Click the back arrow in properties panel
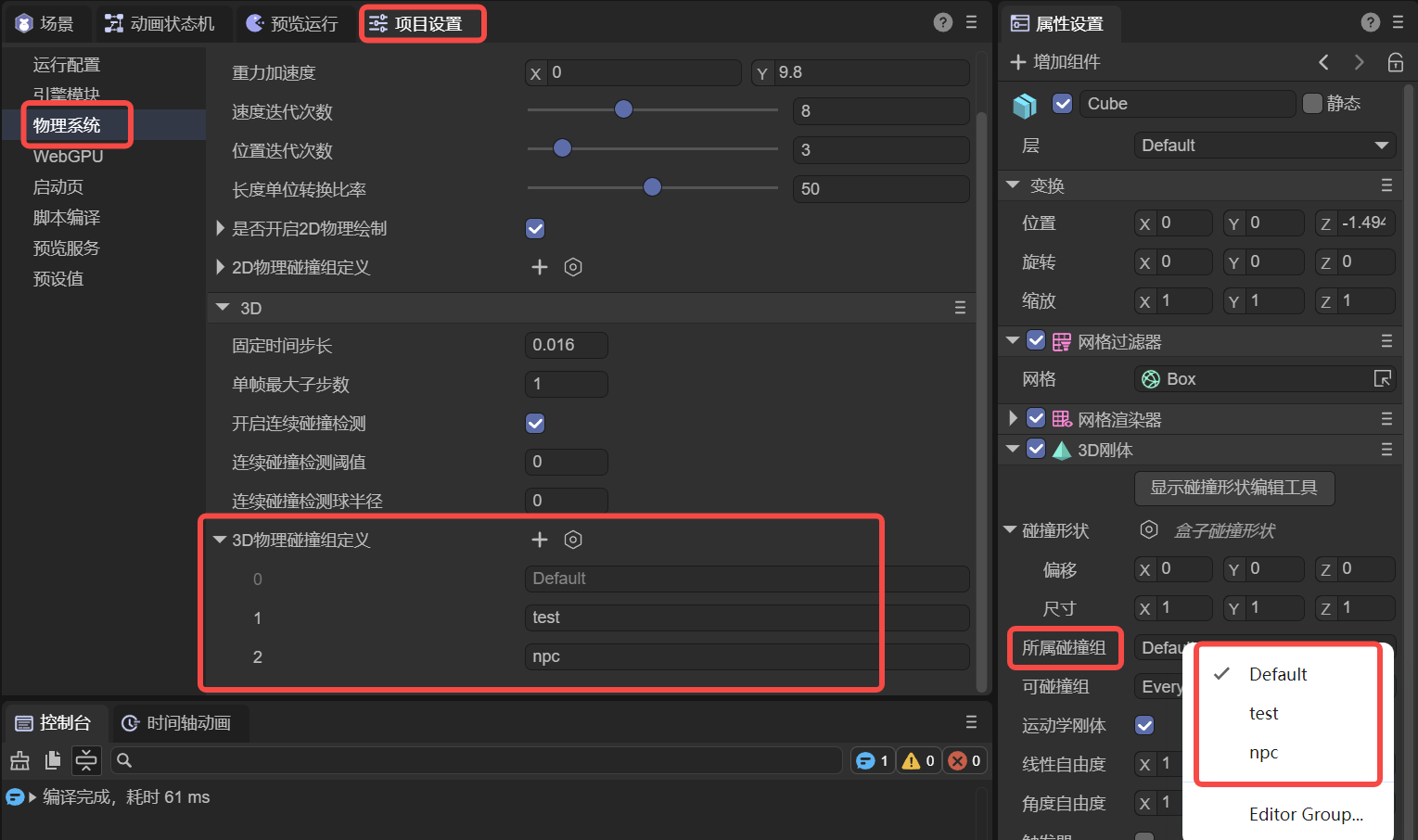 (1323, 62)
